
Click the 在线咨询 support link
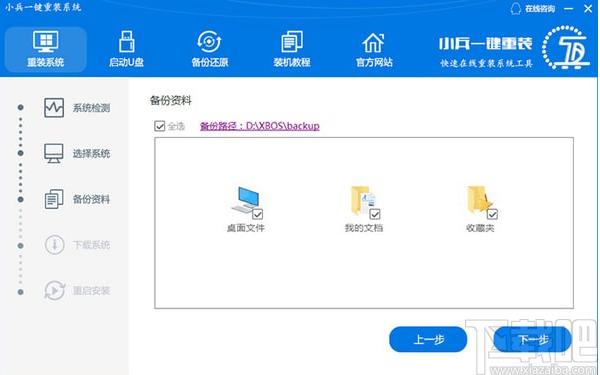click(x=540, y=8)
